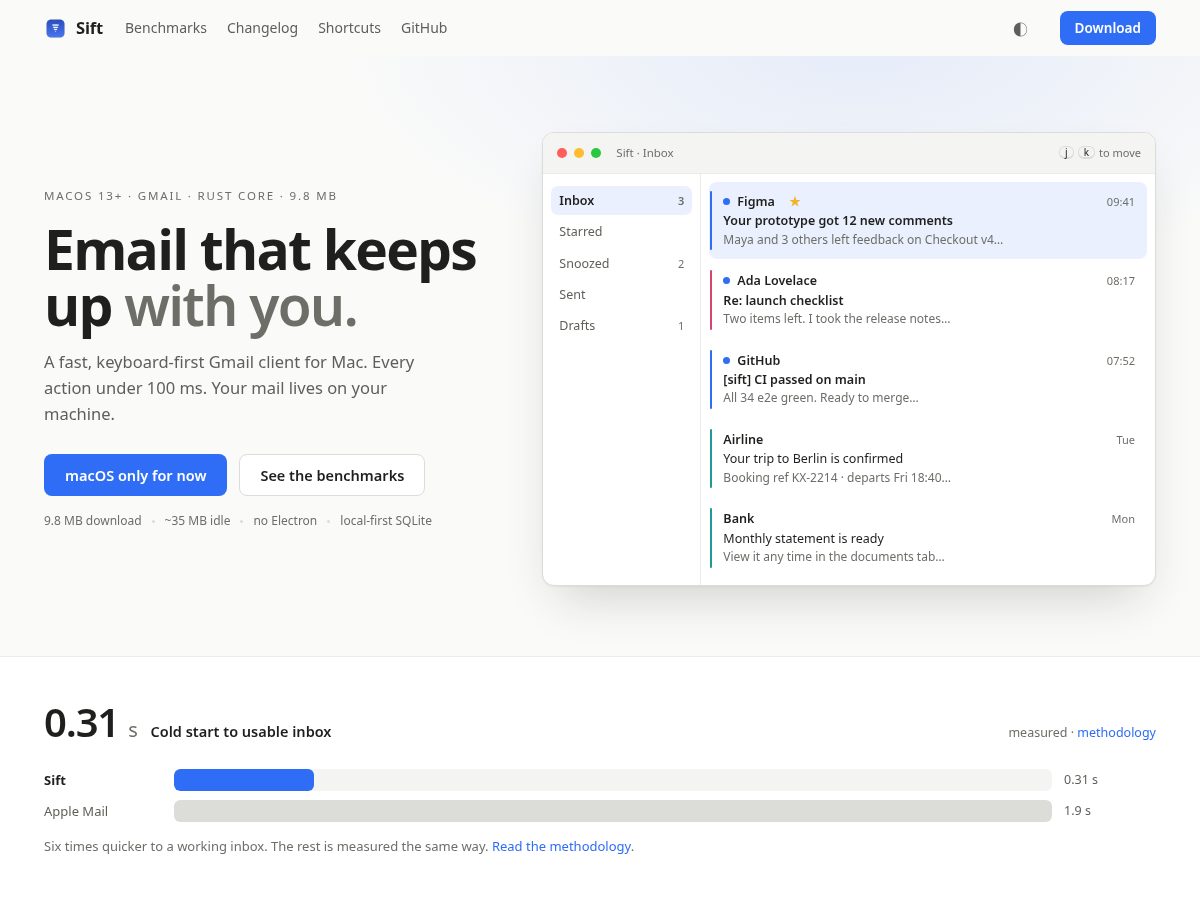Image resolution: width=1200 pixels, height=900 pixels.
Task: Click the Booking ref KX-2214 preview text
Action: [x=837, y=477]
